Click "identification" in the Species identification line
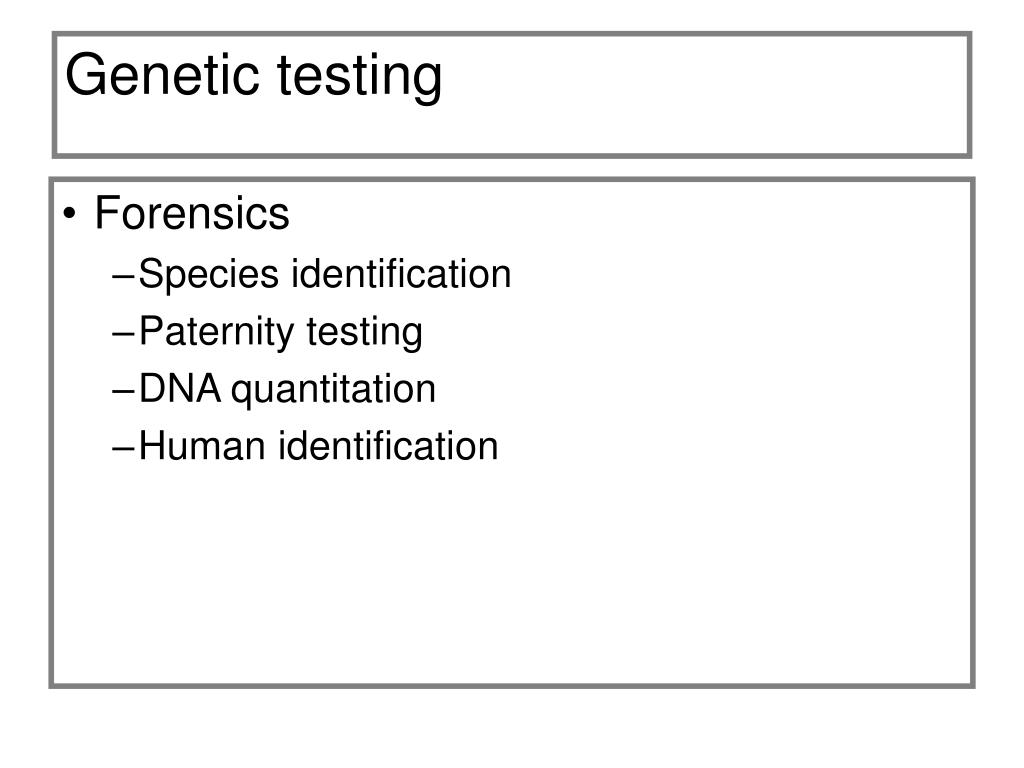This screenshot has width=1024, height=768. click(x=401, y=273)
